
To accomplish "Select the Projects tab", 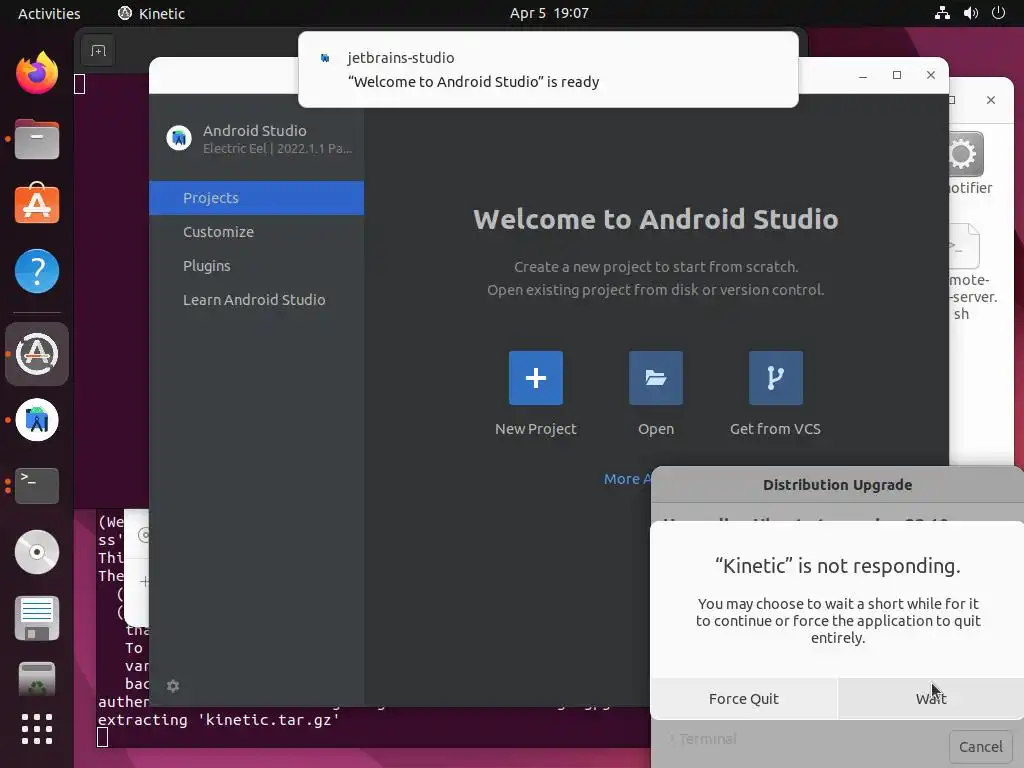I will pyautogui.click(x=257, y=198).
